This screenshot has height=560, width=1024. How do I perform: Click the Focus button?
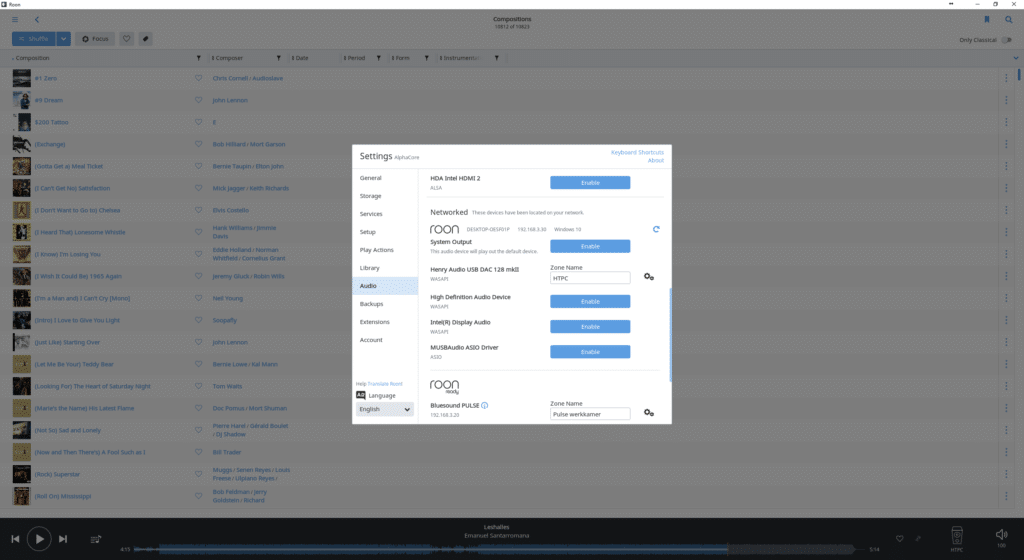pos(95,39)
